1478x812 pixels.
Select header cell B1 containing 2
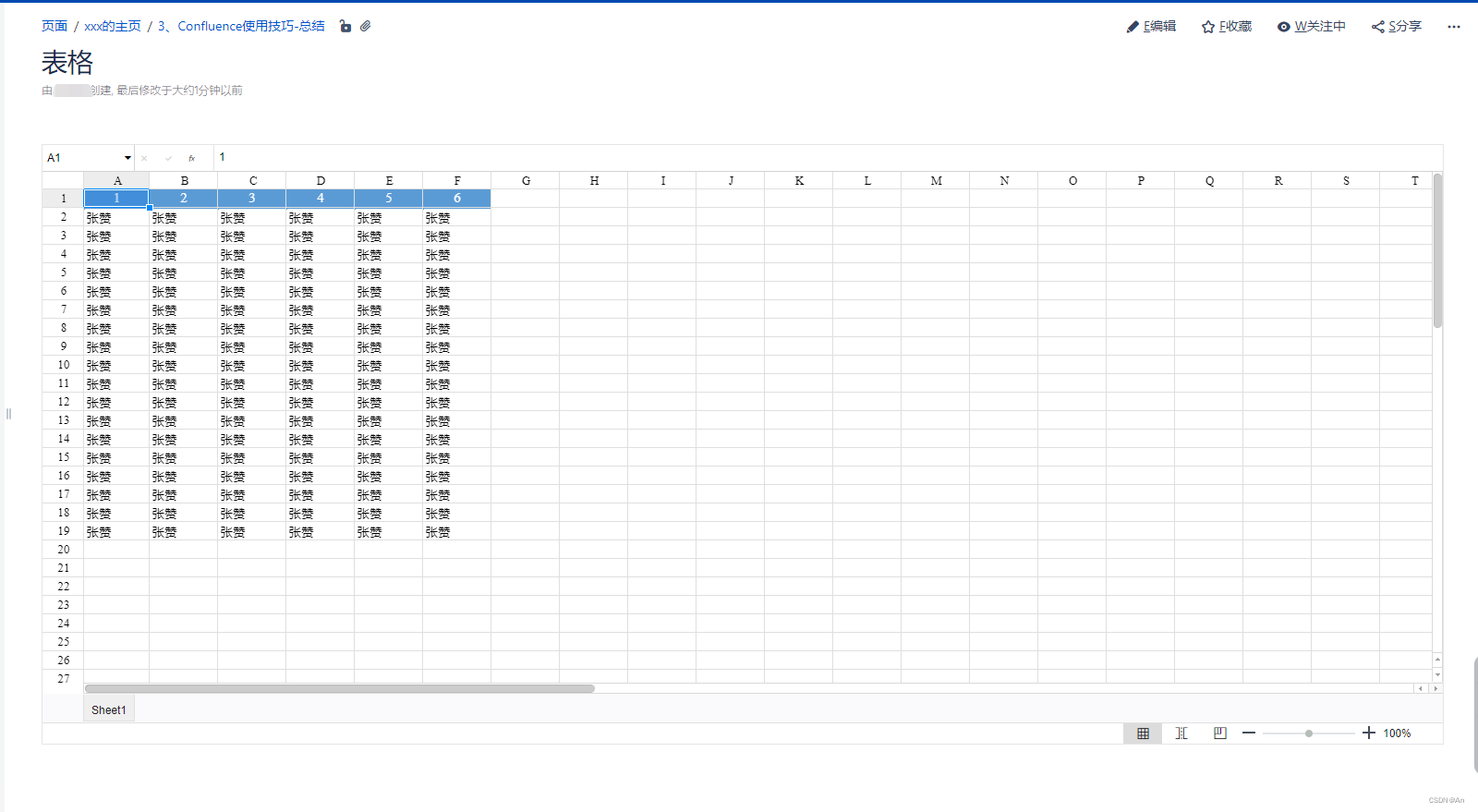click(184, 199)
